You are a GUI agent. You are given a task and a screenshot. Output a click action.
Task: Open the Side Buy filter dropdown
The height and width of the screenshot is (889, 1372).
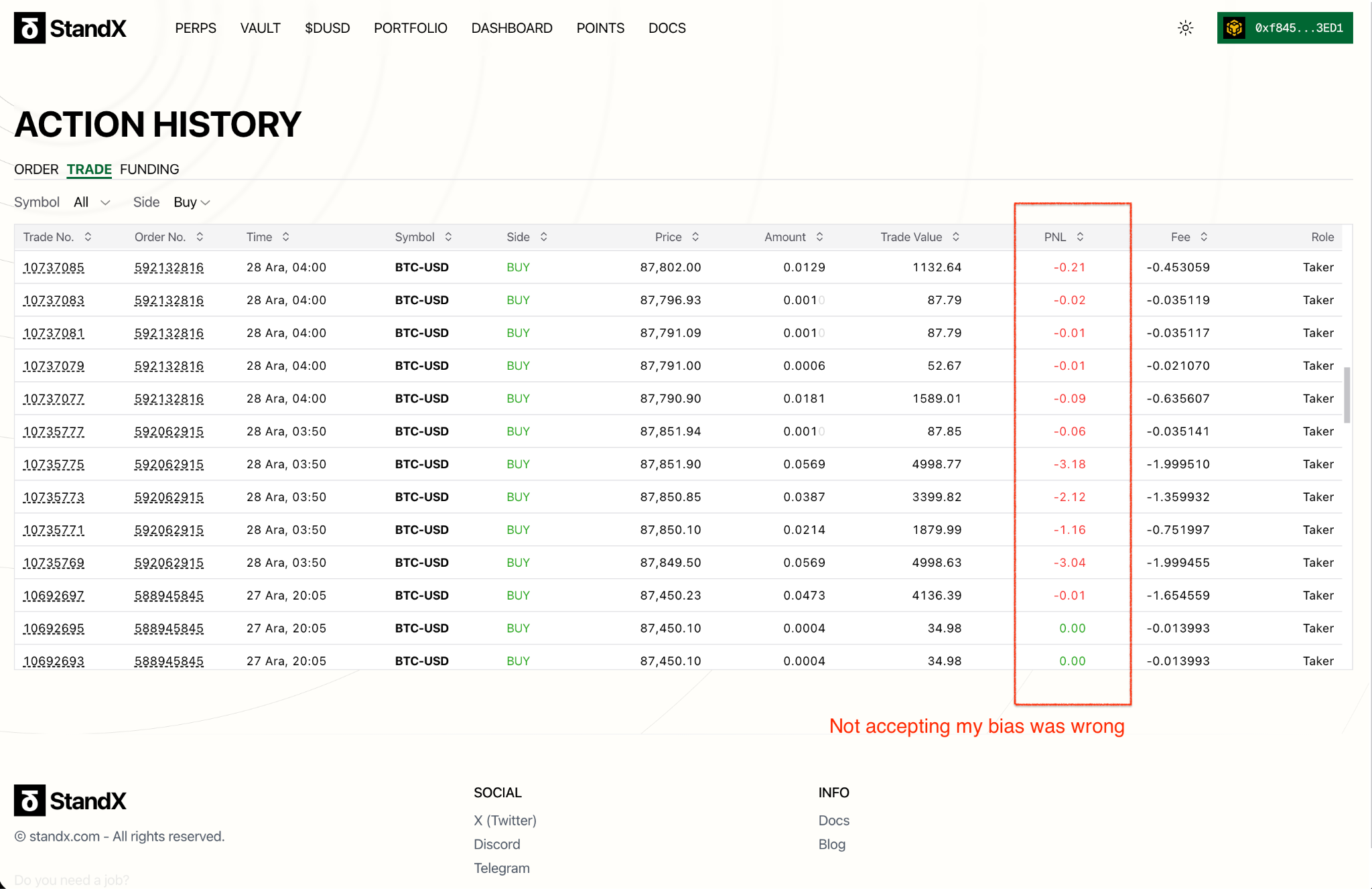pos(192,202)
